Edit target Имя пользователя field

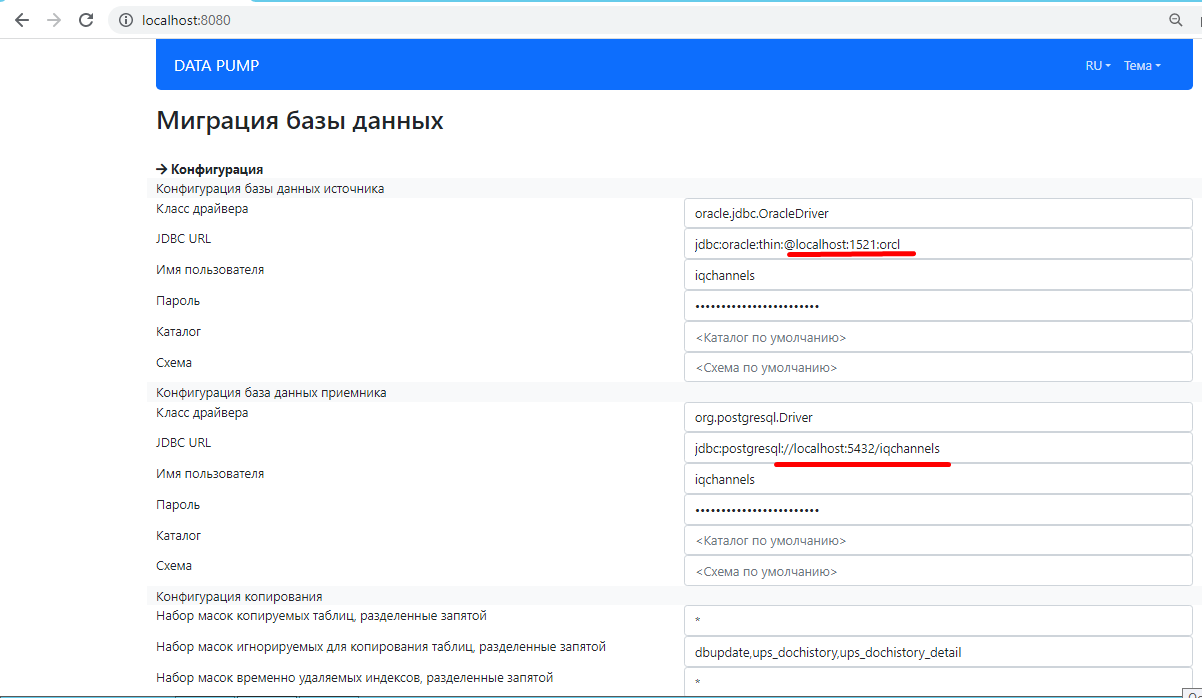click(938, 479)
